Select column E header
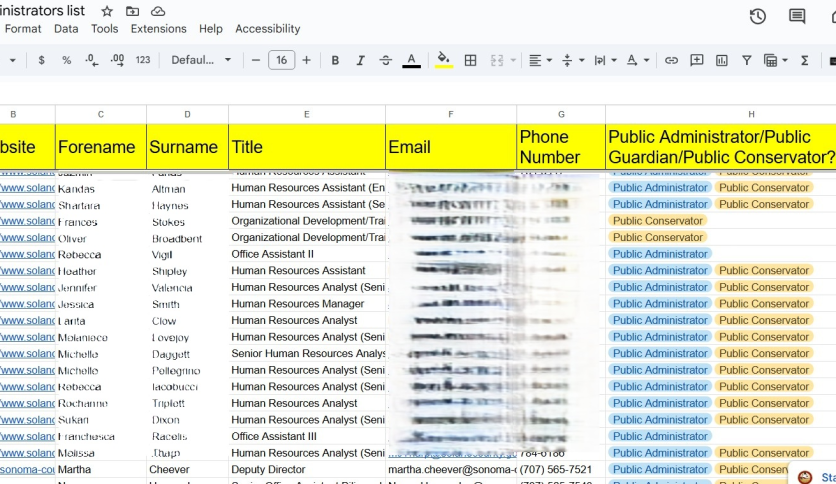836x484 pixels. 307,114
